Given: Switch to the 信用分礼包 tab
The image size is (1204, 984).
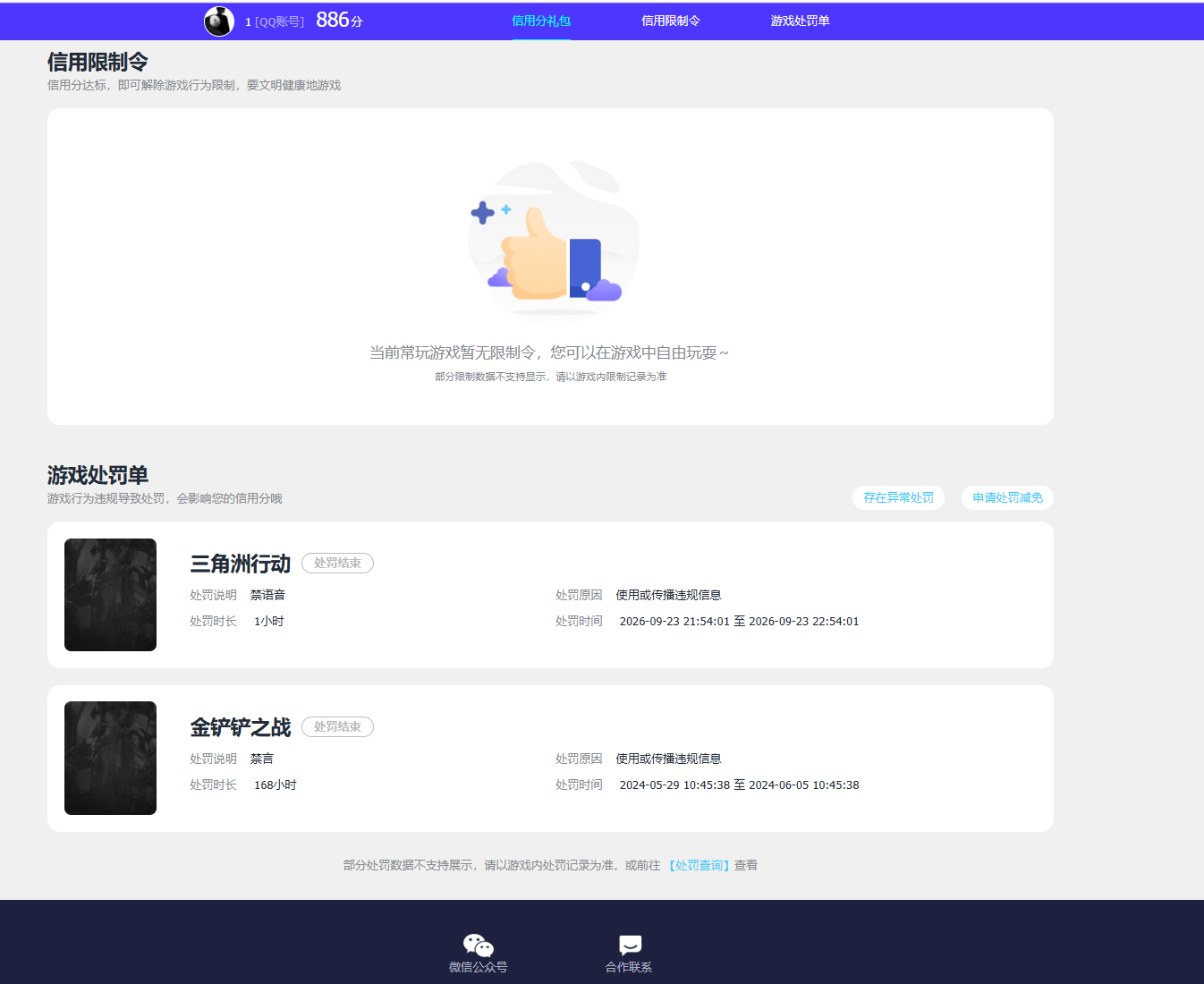Looking at the screenshot, I should click(x=541, y=21).
